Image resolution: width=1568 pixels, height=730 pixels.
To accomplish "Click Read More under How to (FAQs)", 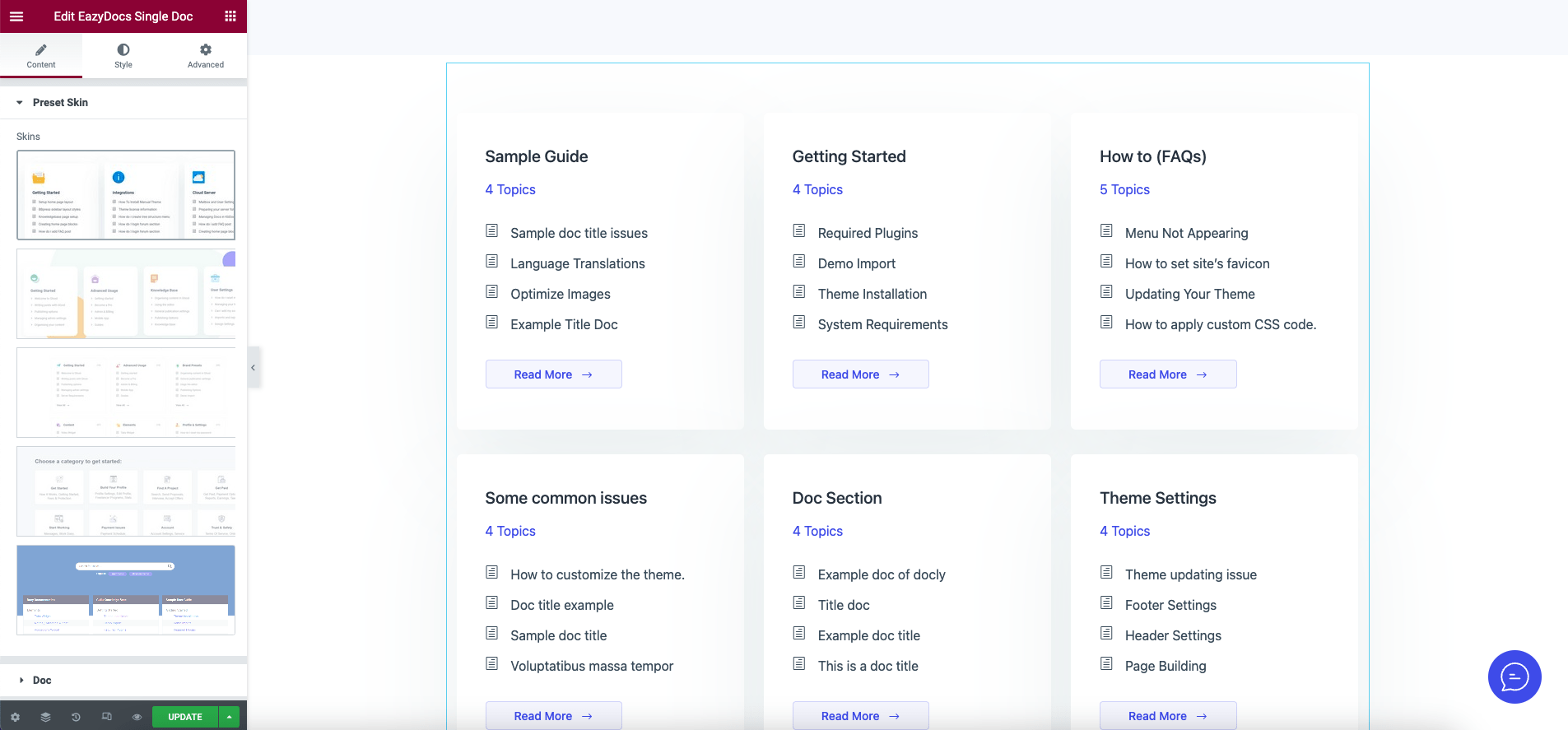I will [x=1167, y=374].
